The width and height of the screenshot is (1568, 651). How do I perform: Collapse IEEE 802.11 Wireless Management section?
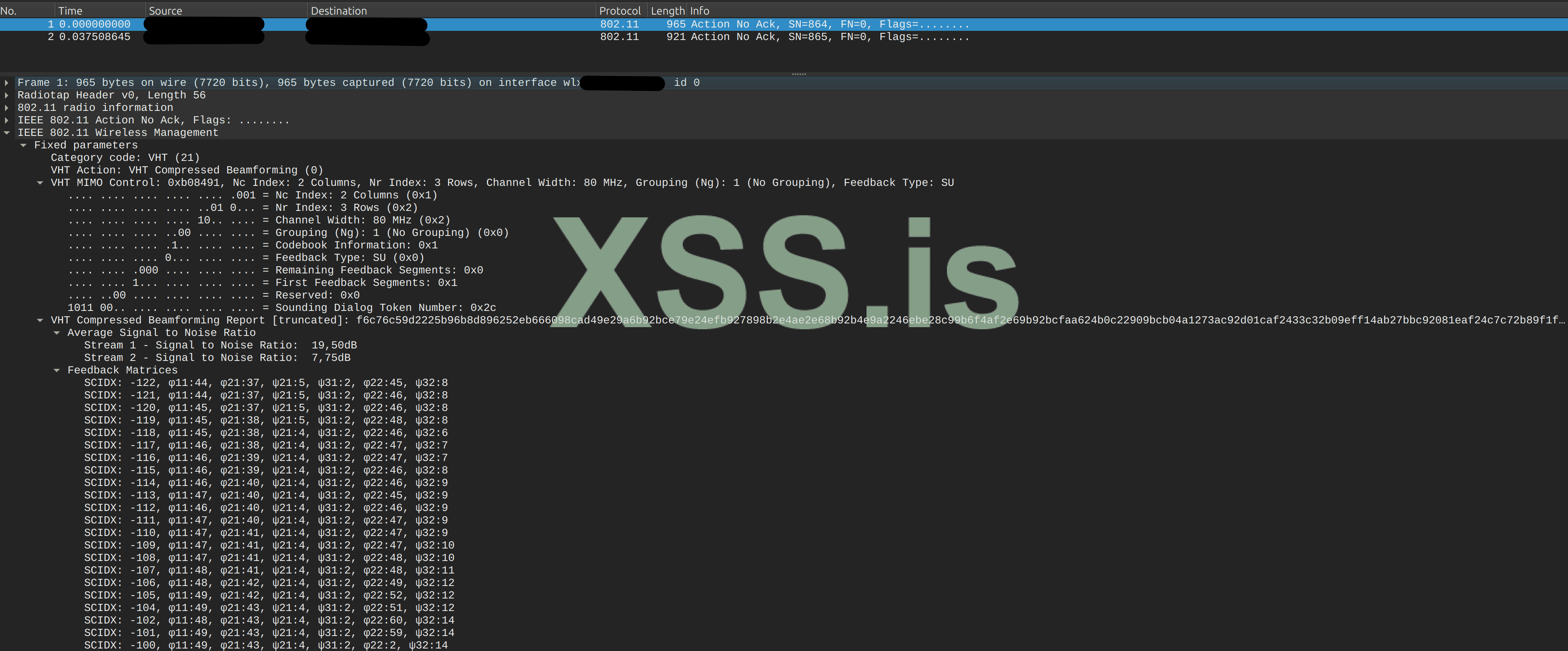tap(7, 133)
